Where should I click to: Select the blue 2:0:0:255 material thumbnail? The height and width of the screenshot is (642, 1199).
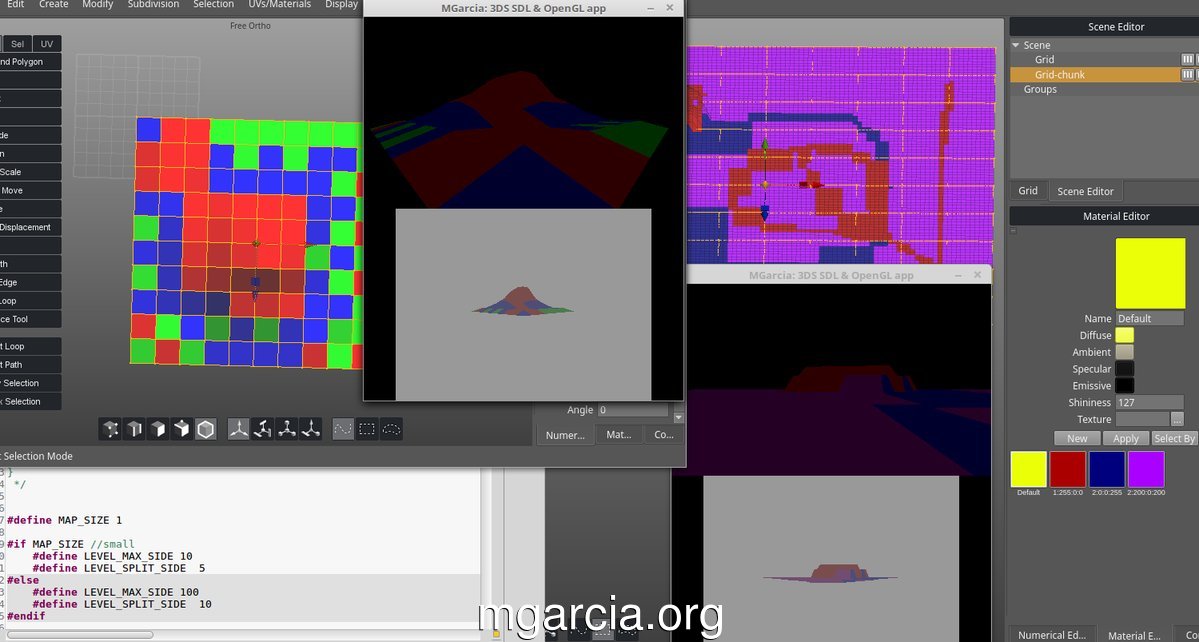(1106, 469)
